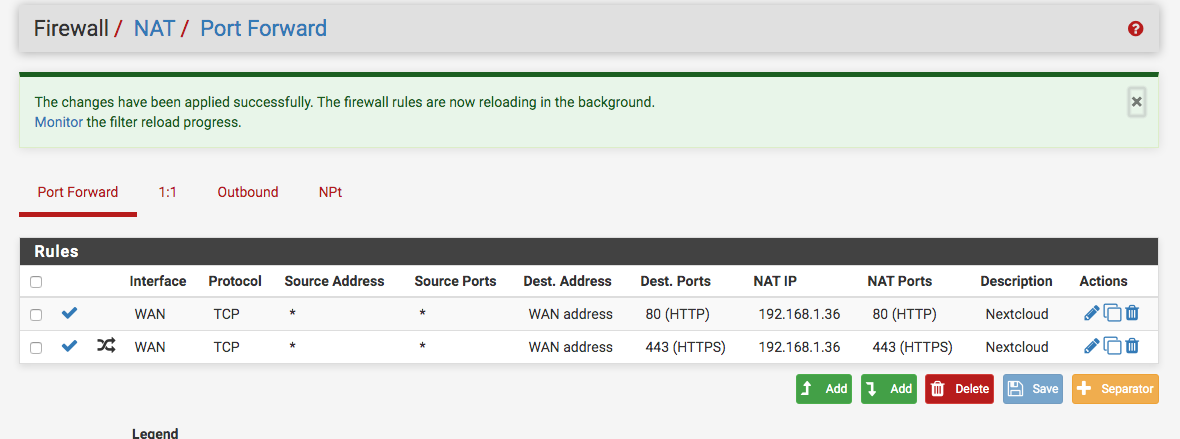Screen dimensions: 1180x439
Task: Select all rules with header checkbox
Action: pos(35,282)
